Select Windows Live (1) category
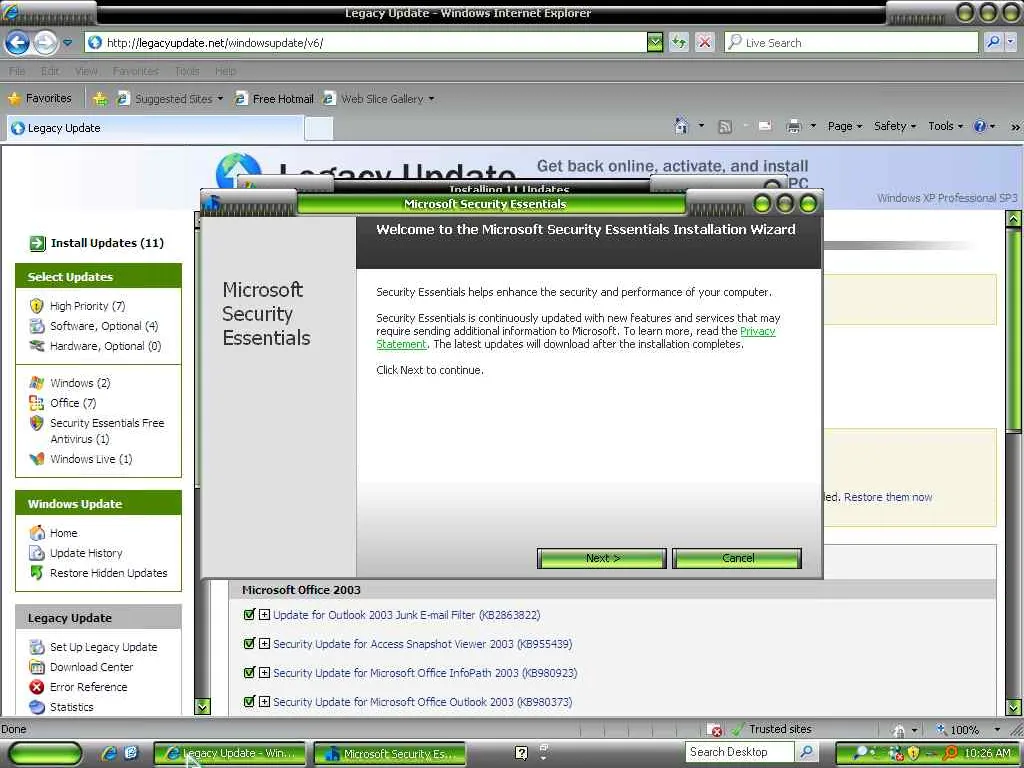Viewport: 1024px width, 768px height. 91,459
